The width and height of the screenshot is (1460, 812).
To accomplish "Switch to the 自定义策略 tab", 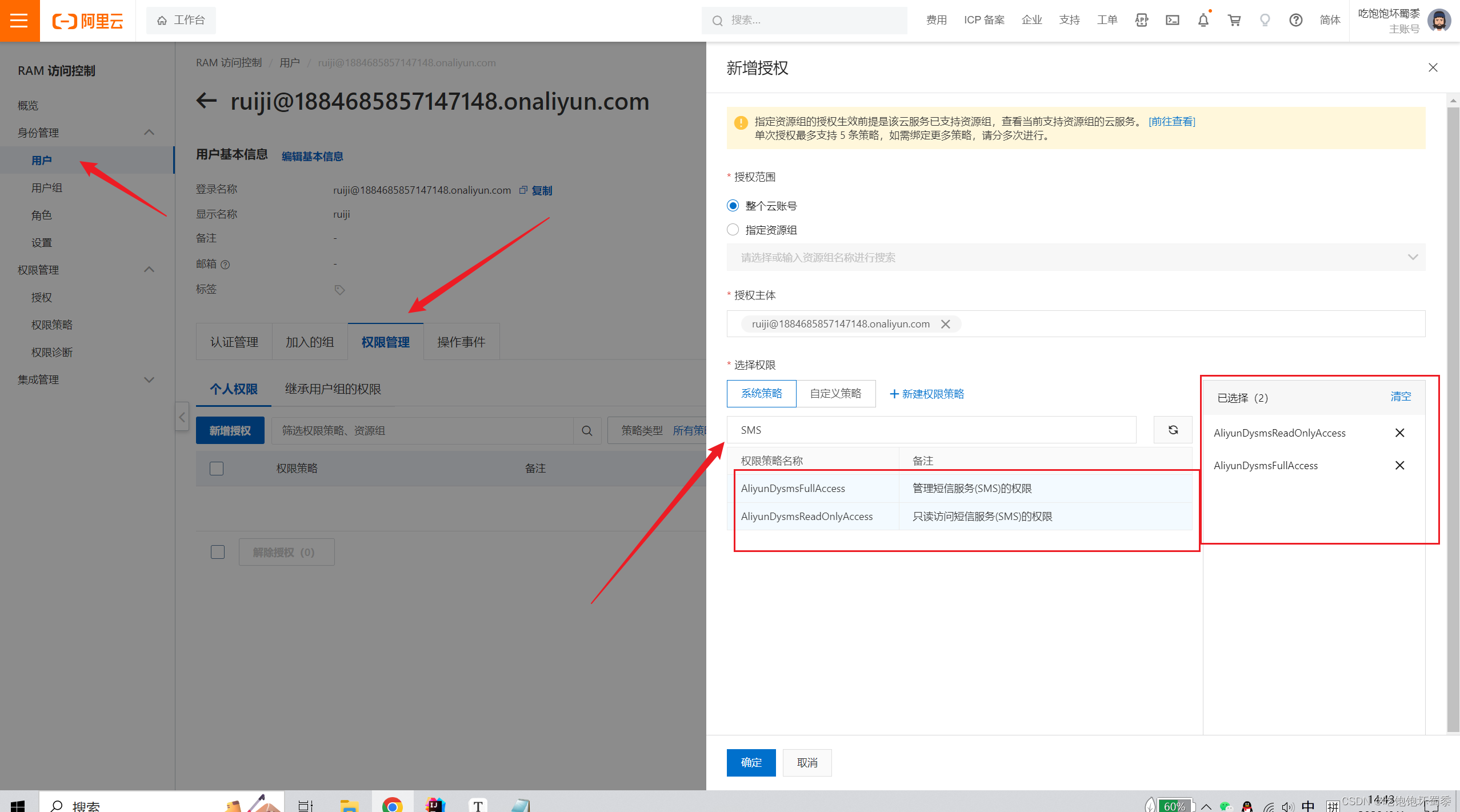I will [835, 394].
